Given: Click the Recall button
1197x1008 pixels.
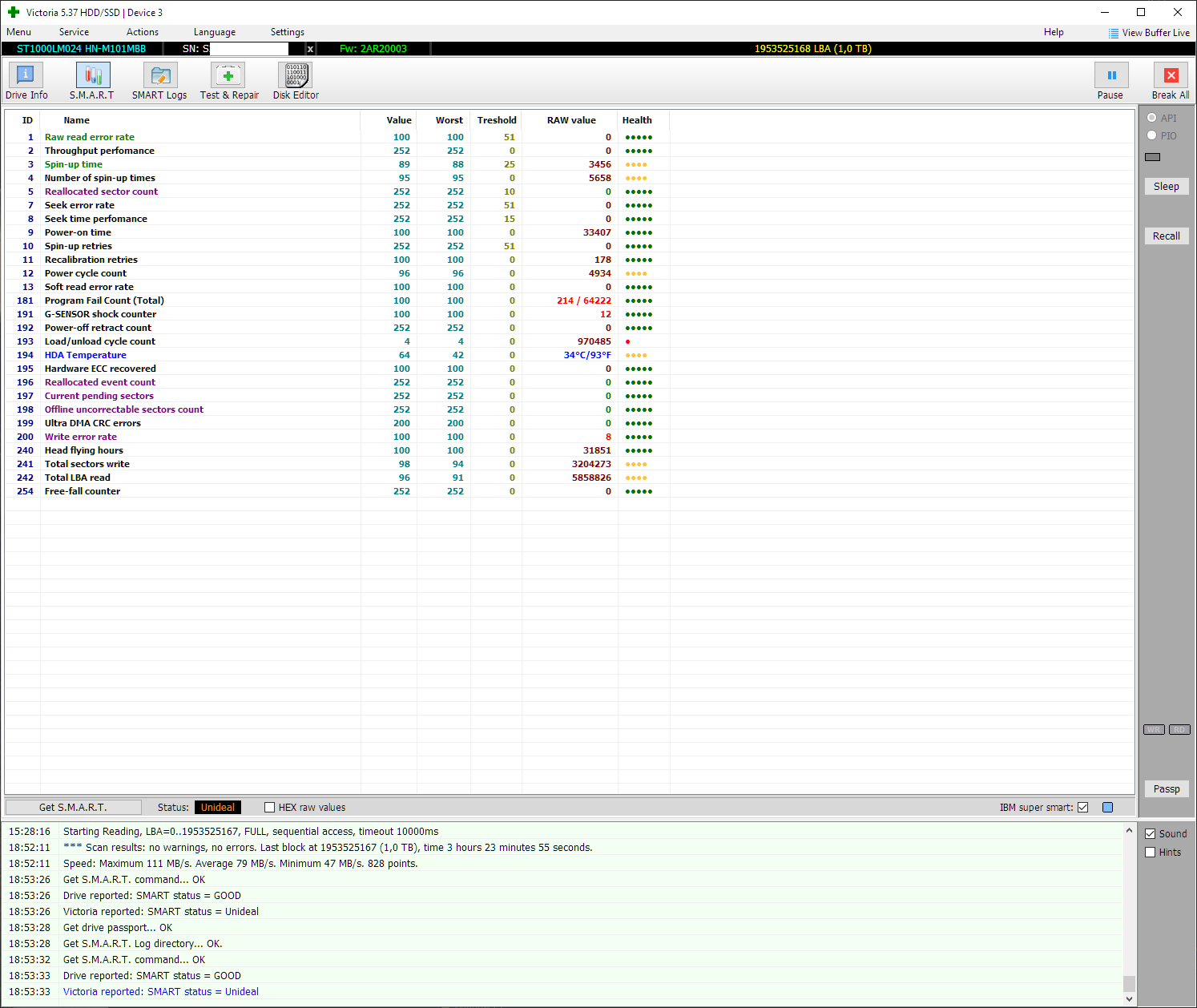Looking at the screenshot, I should coord(1167,236).
